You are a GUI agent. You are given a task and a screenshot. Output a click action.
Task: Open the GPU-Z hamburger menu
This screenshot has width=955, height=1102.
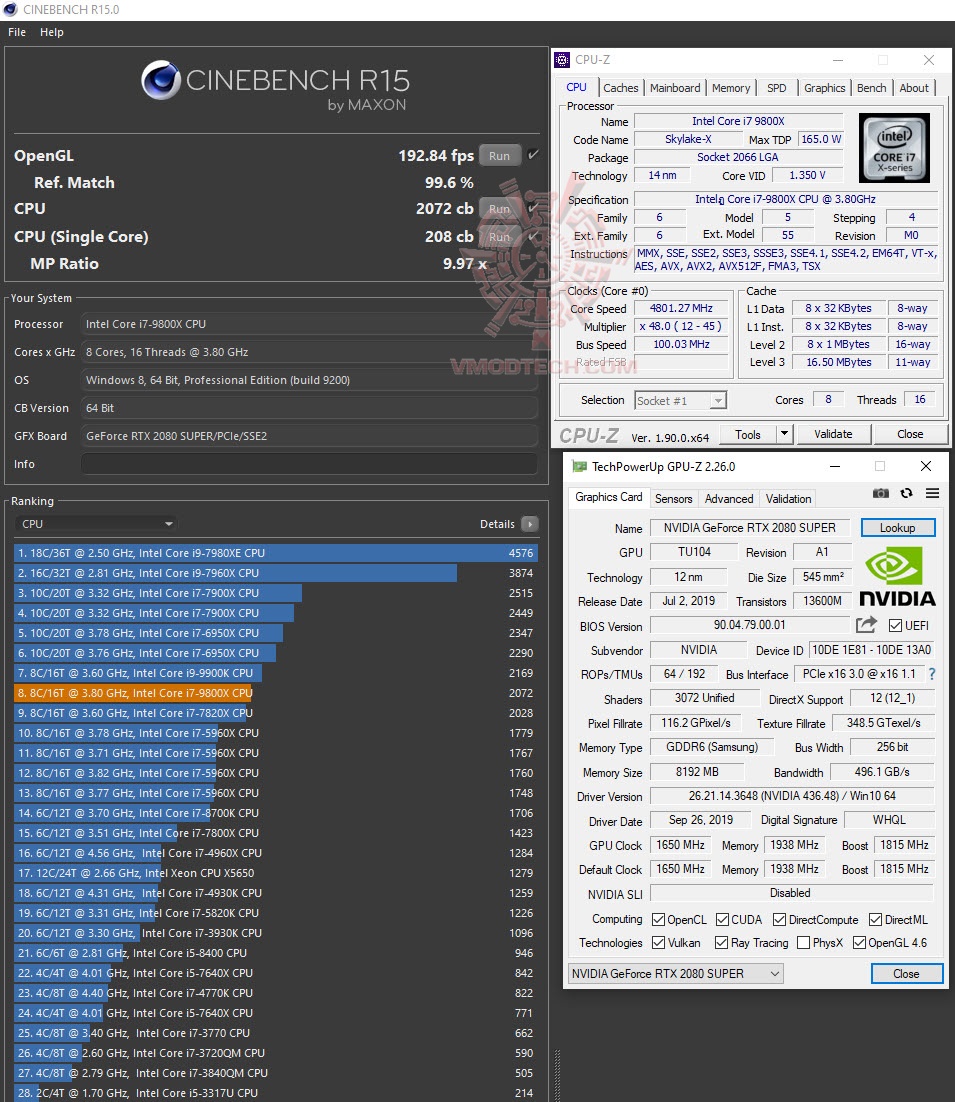[933, 493]
